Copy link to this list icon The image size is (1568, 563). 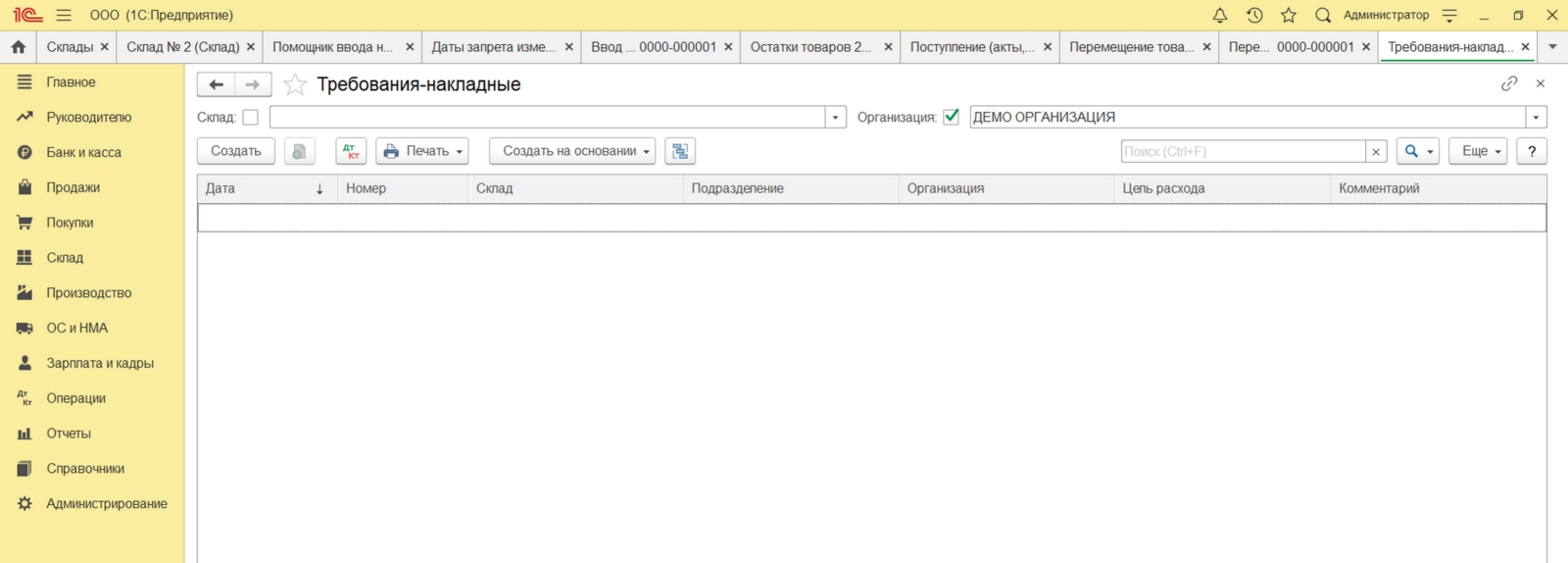tap(1509, 84)
